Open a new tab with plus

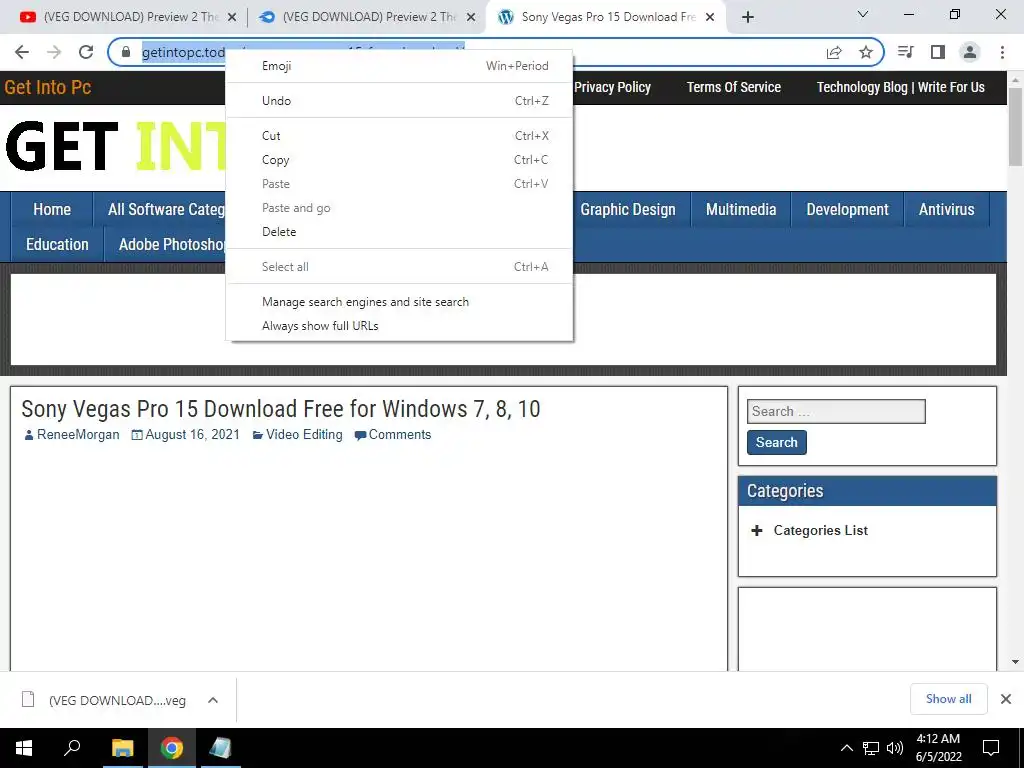pyautogui.click(x=748, y=17)
